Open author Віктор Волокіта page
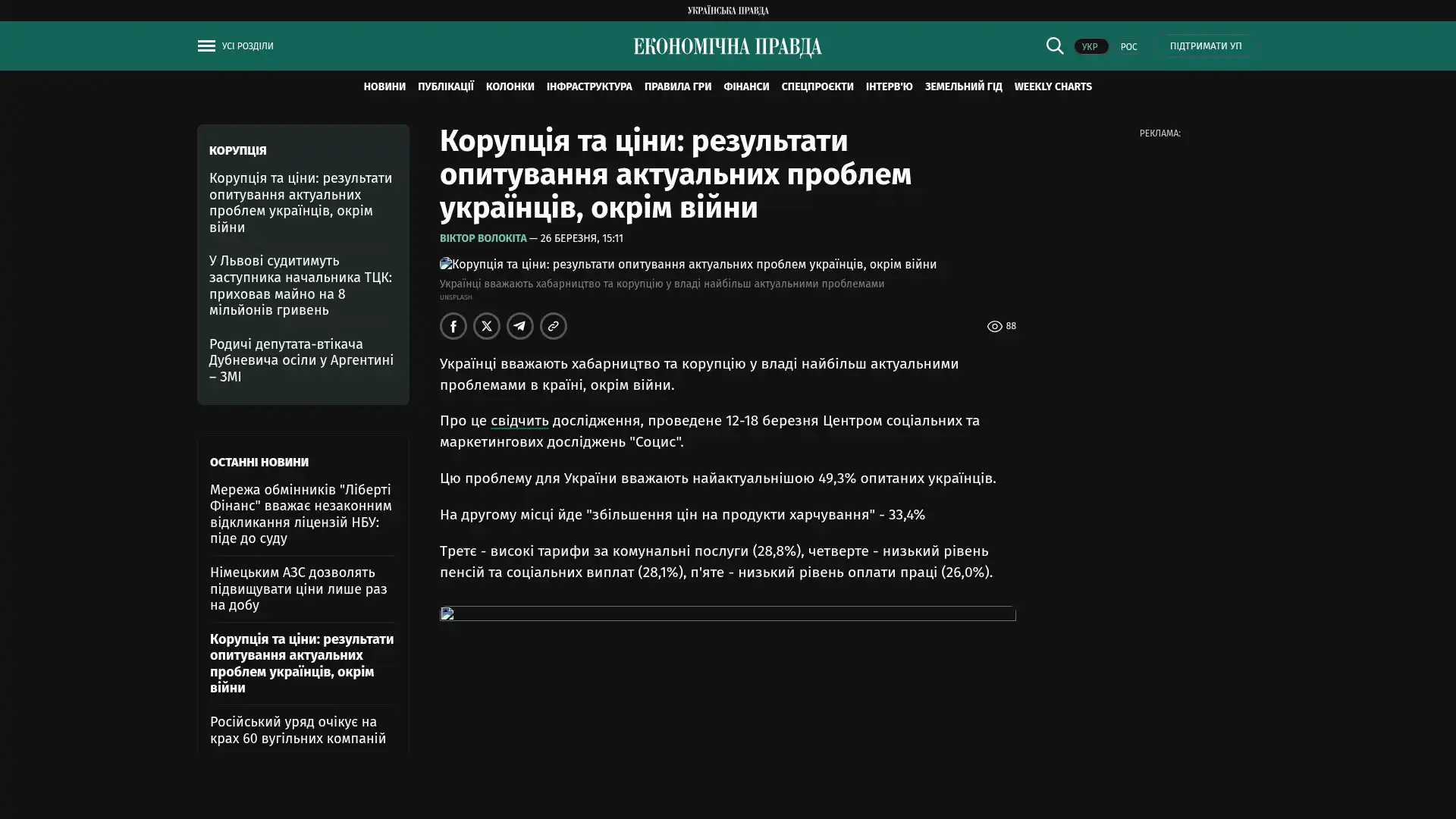The width and height of the screenshot is (1456, 819). pyautogui.click(x=483, y=238)
